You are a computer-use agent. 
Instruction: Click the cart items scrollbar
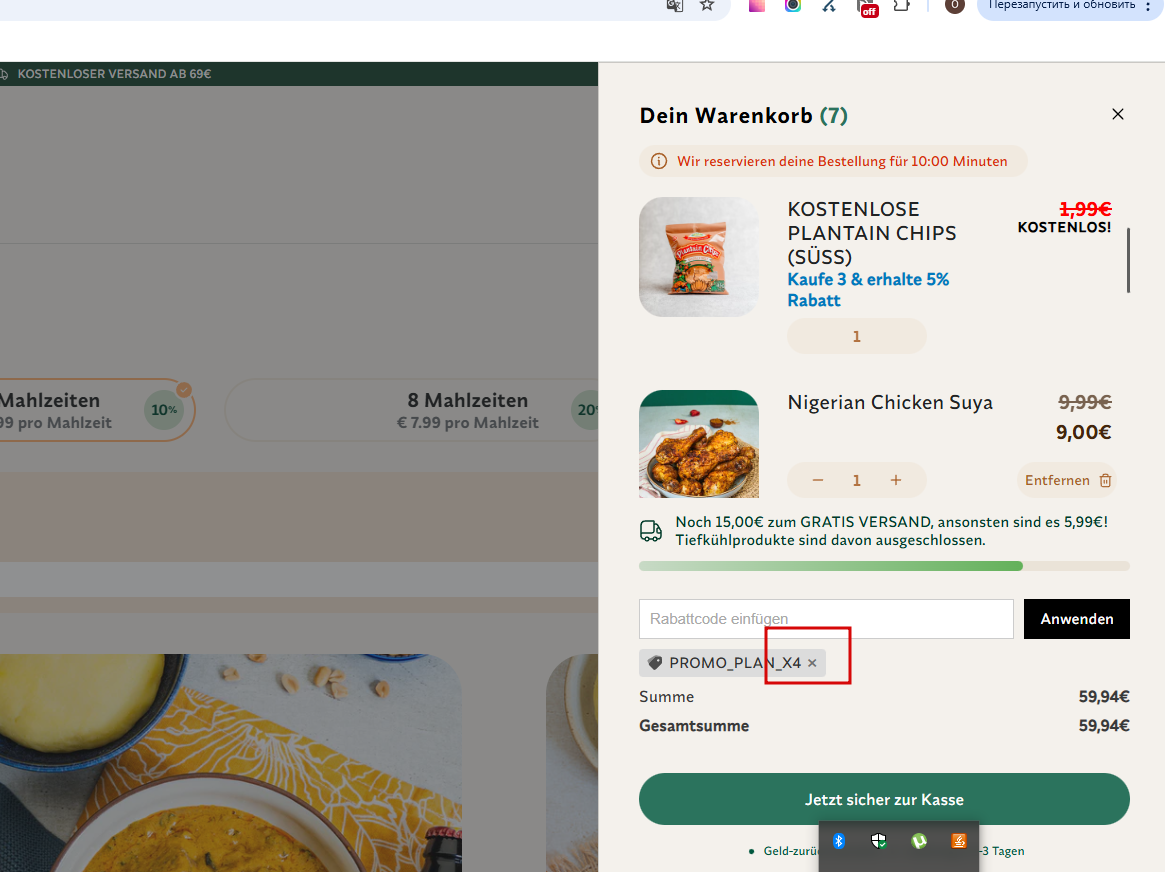1129,260
